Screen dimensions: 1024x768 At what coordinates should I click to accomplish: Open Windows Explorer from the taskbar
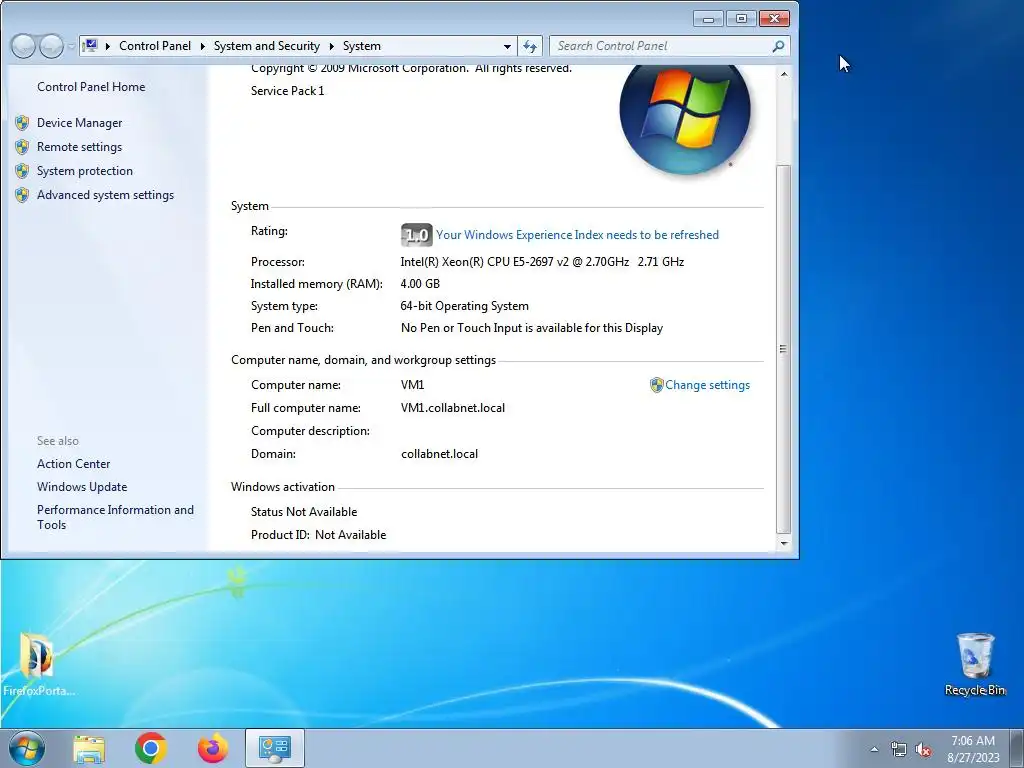click(89, 748)
